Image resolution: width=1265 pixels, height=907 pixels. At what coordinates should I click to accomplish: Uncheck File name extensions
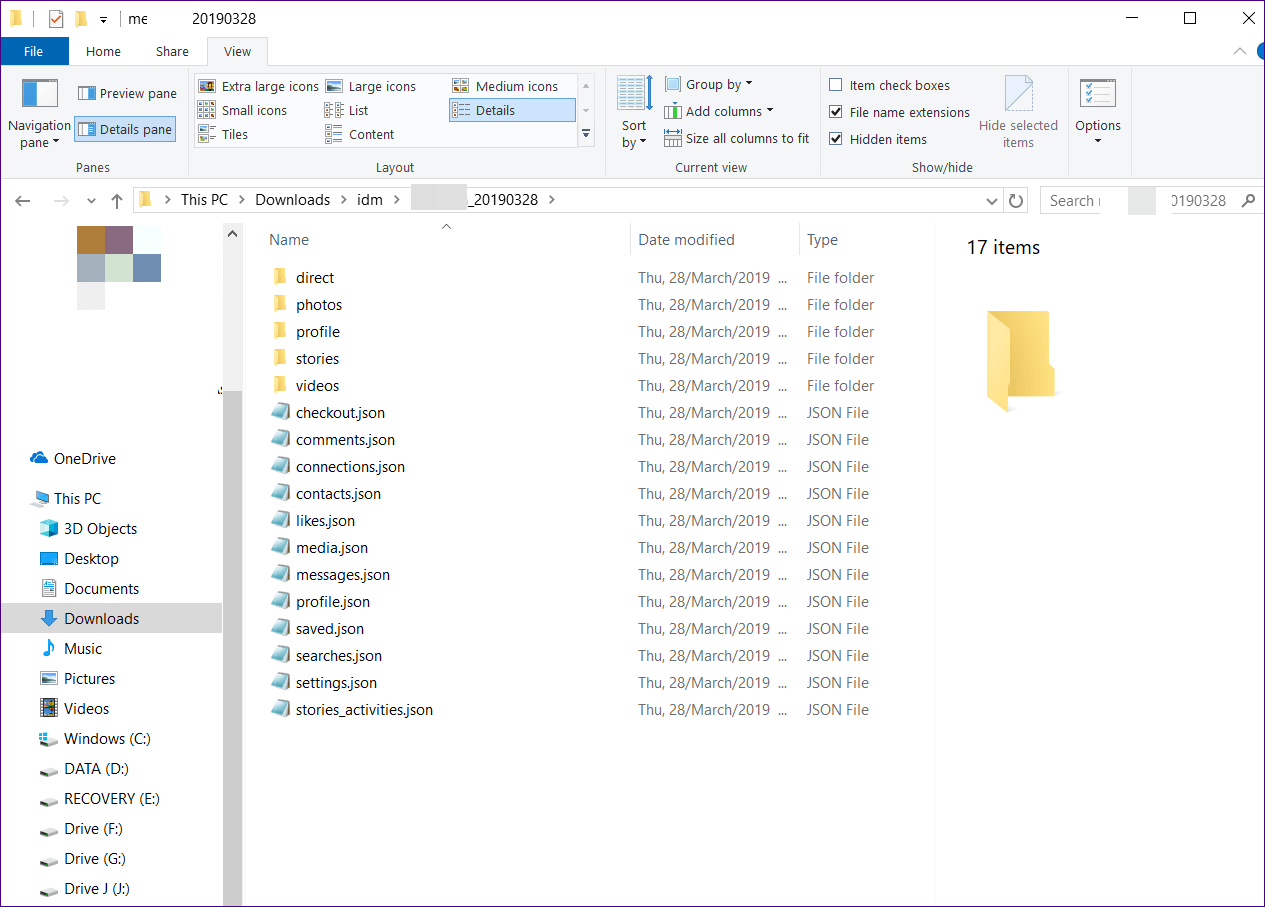coord(836,113)
